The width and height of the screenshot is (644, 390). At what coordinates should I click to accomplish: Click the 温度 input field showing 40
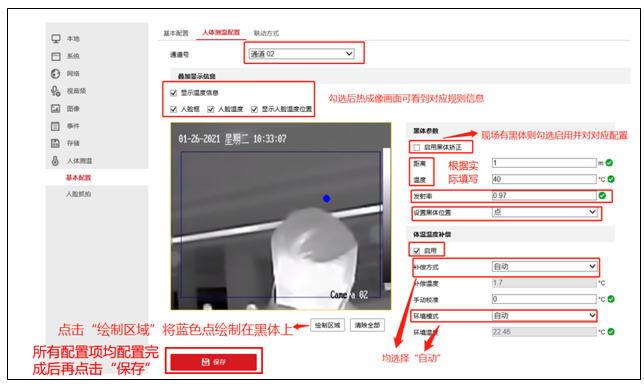(544, 179)
